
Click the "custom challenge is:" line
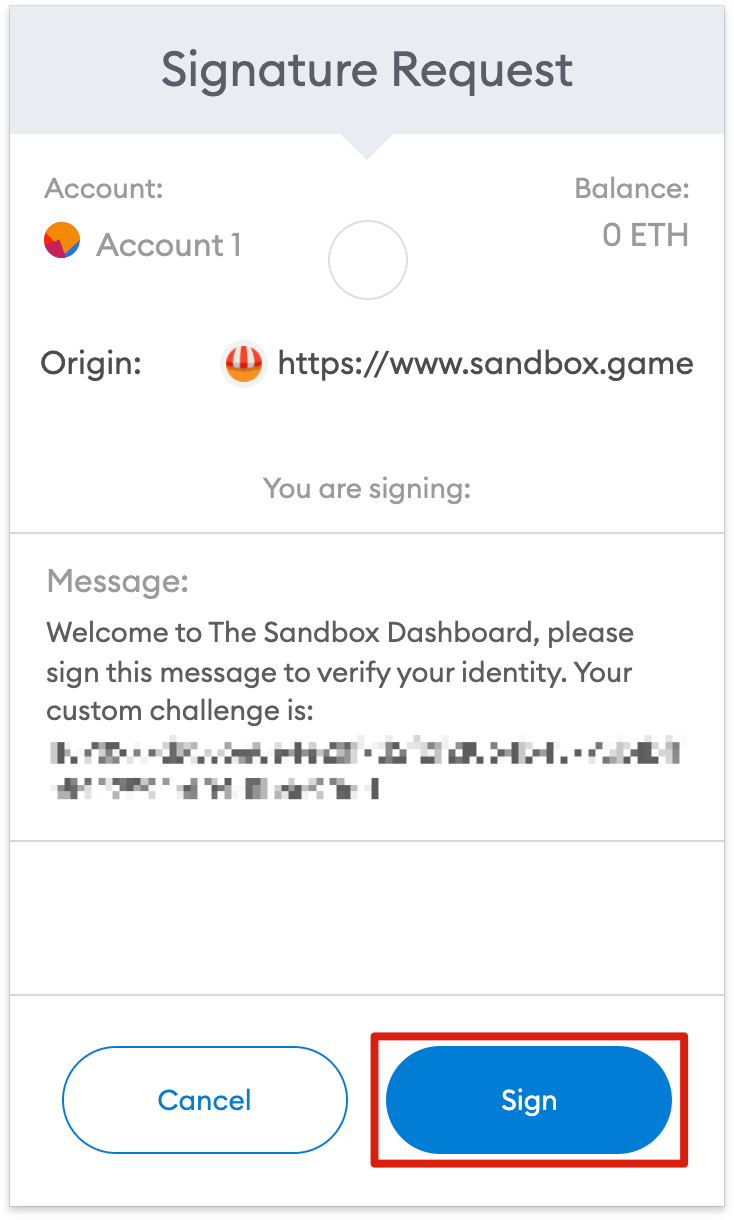[x=181, y=711]
